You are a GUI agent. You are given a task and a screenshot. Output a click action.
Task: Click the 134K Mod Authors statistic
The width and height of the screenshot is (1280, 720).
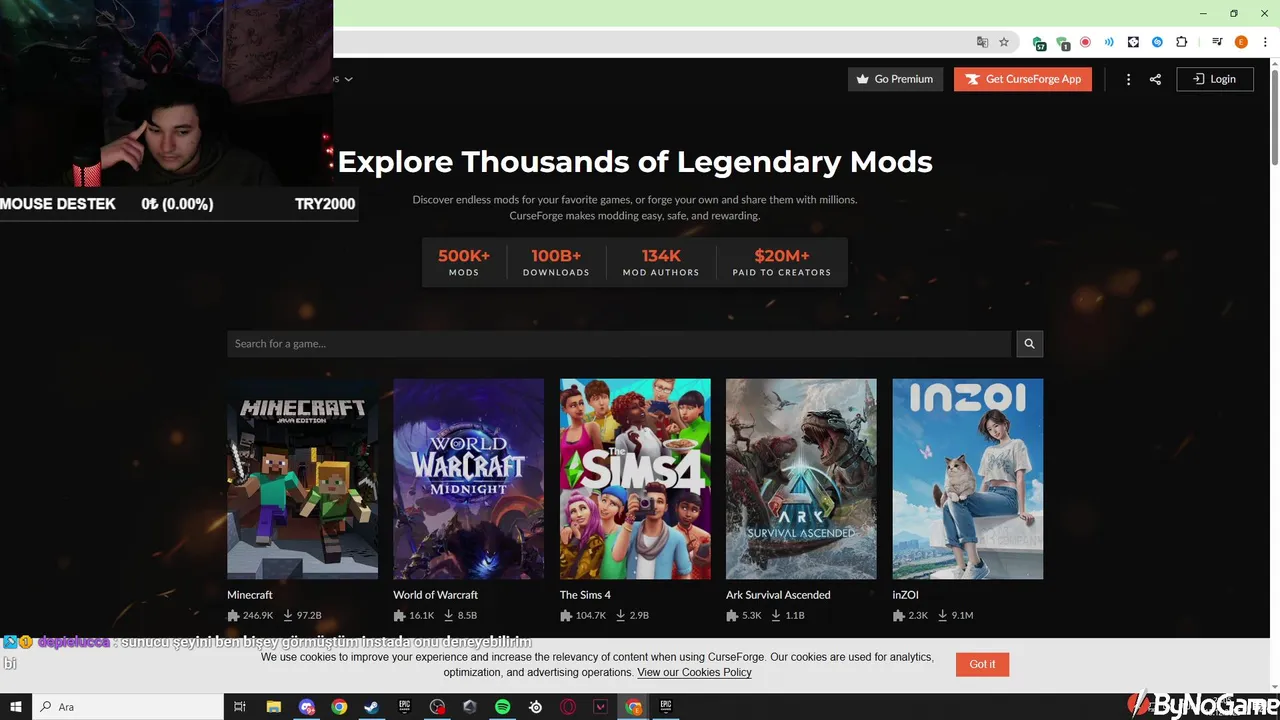pos(661,262)
